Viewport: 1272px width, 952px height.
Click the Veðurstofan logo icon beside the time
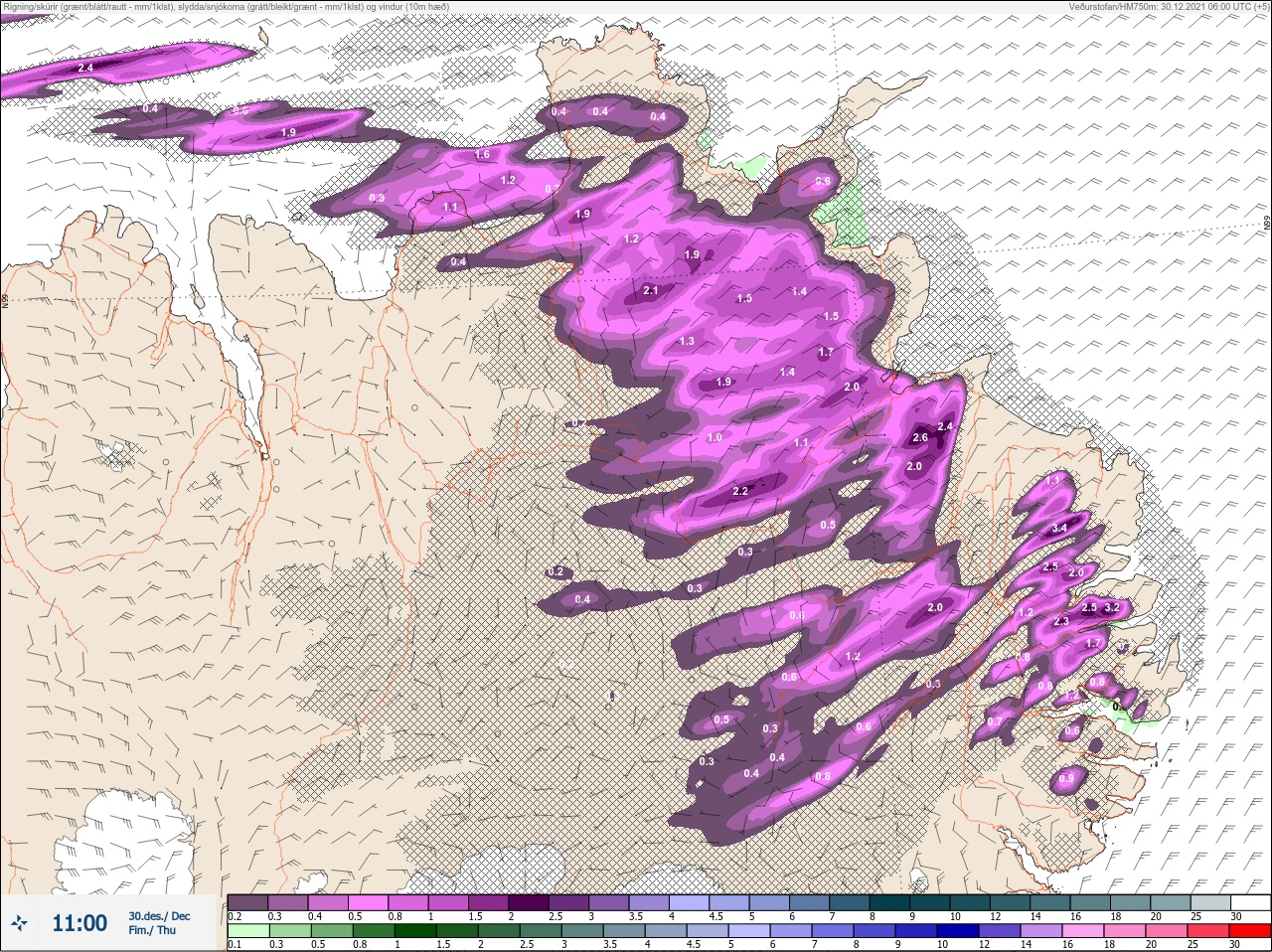20,923
